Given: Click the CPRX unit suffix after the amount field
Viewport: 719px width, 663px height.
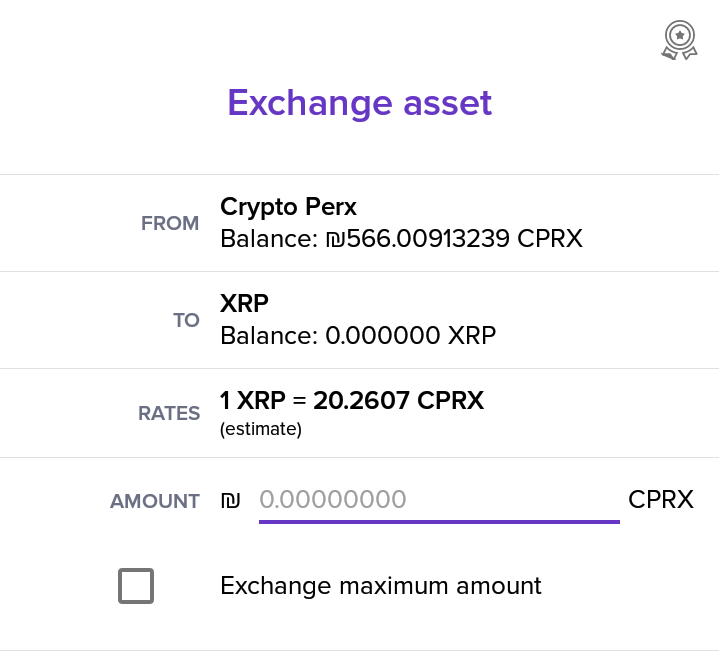Looking at the screenshot, I should click(661, 499).
